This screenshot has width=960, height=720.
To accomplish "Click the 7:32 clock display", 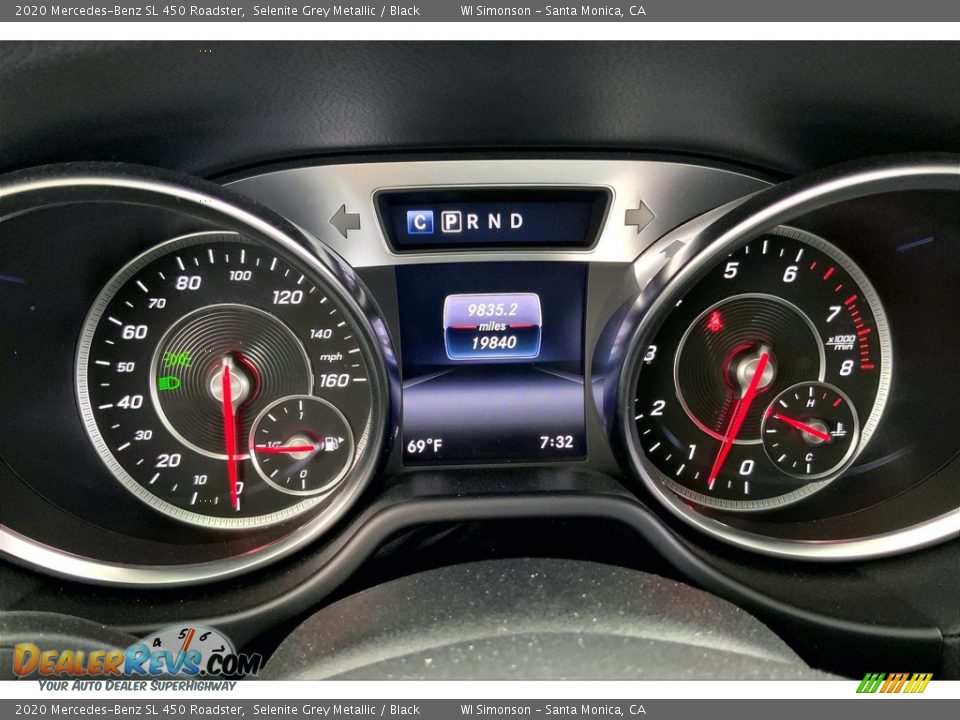I will pyautogui.click(x=556, y=442).
